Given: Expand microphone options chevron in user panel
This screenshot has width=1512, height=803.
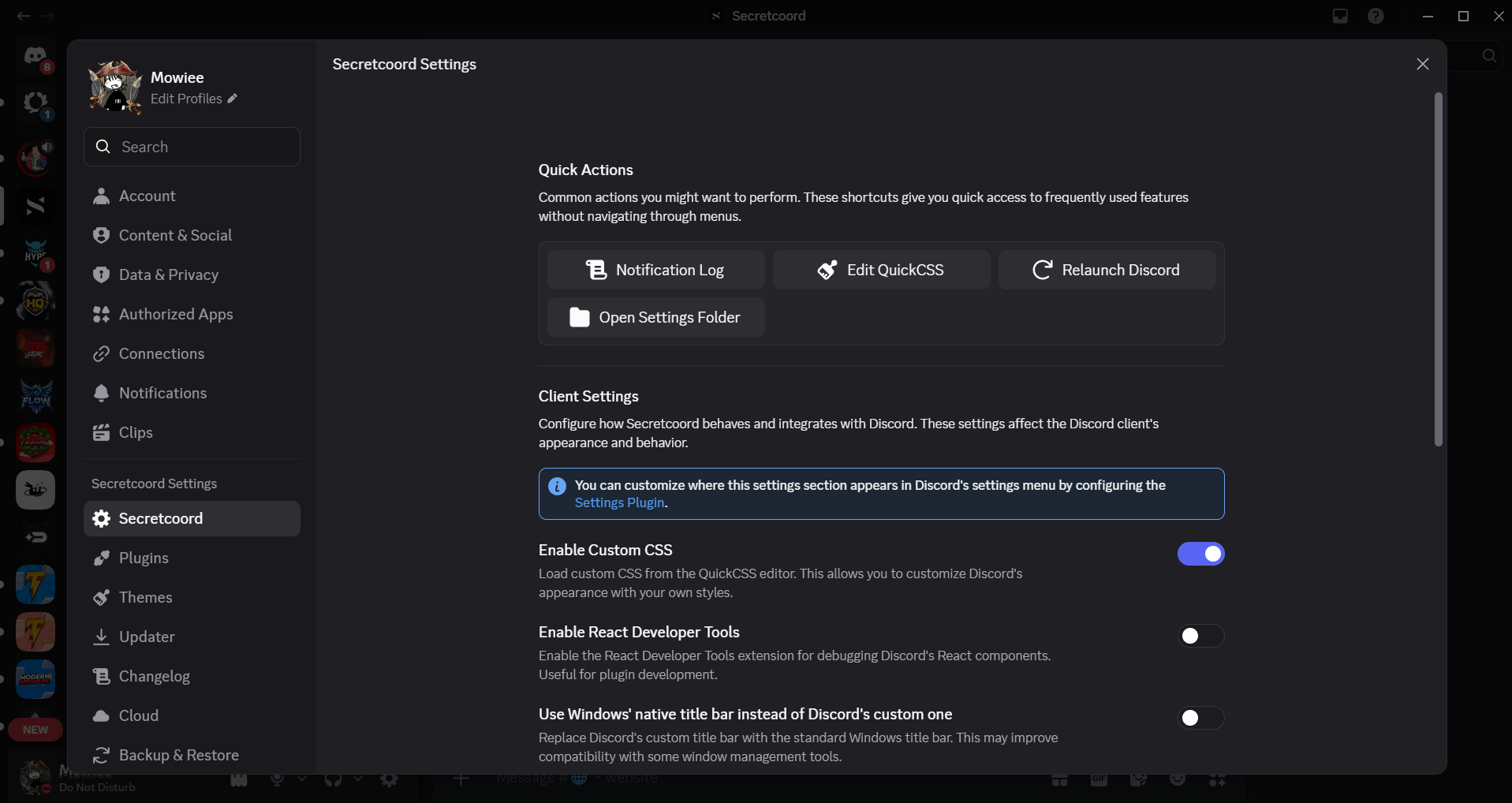Looking at the screenshot, I should coord(301,779).
